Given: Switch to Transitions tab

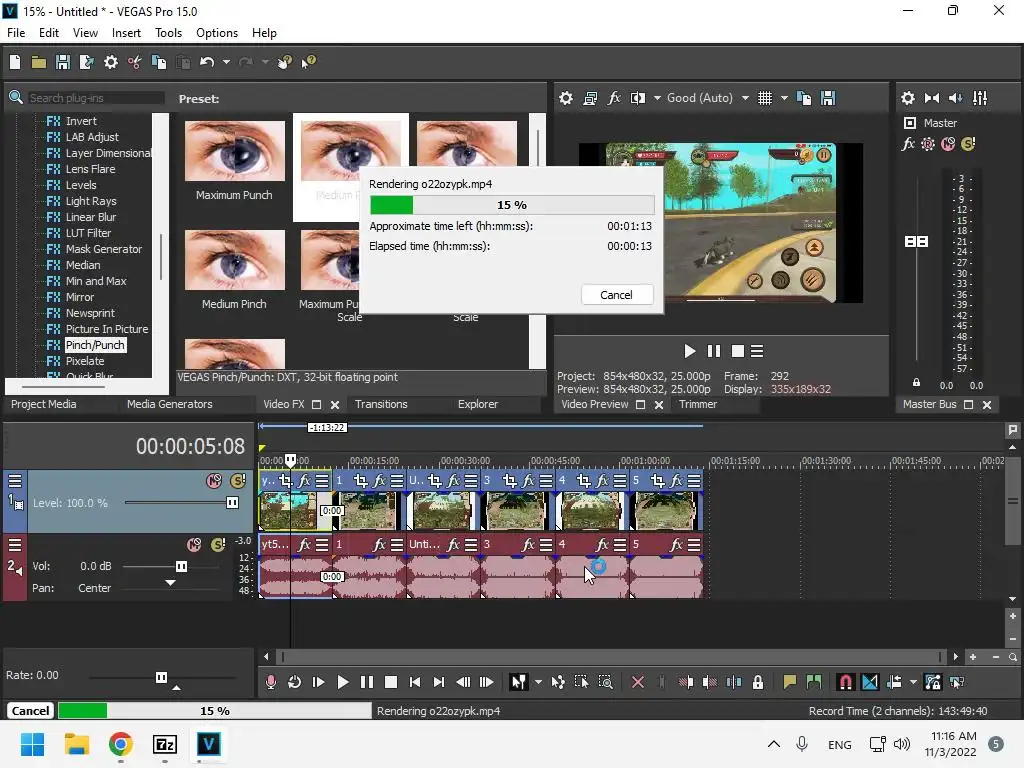Looking at the screenshot, I should pos(381,404).
